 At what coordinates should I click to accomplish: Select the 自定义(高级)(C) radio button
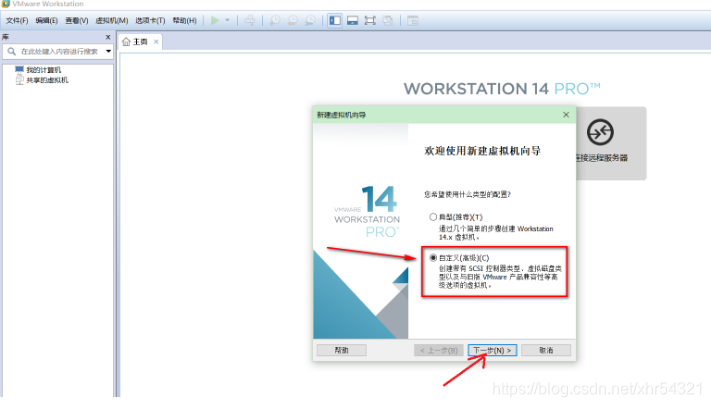click(x=433, y=258)
